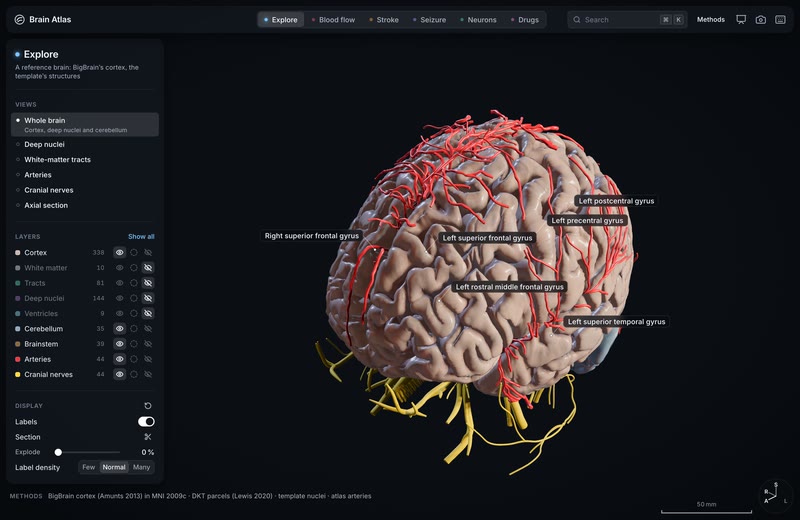Click the Left rostral middle frontal gyrus label
The height and width of the screenshot is (520, 800).
(509, 287)
